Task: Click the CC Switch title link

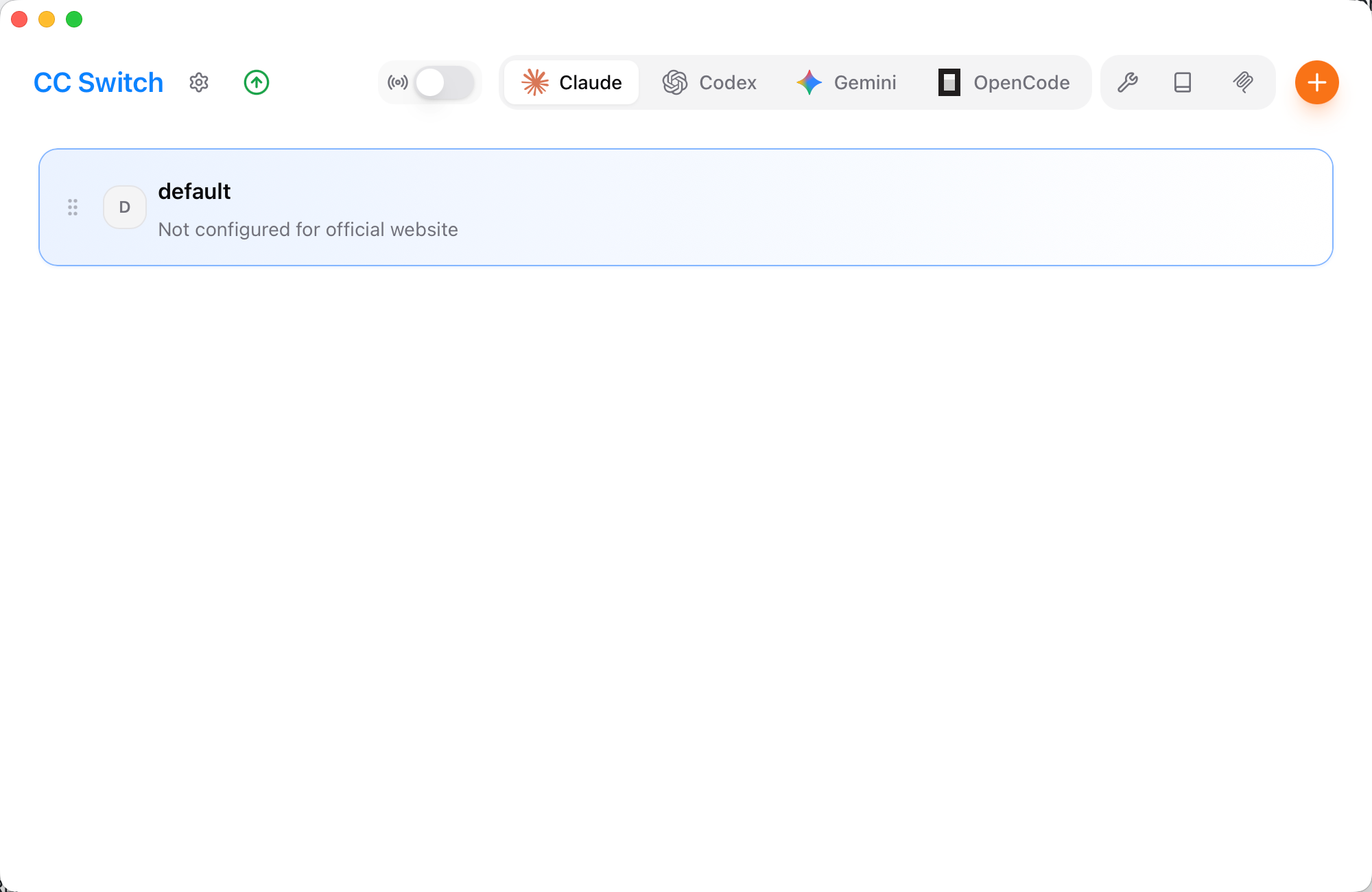Action: tap(99, 82)
